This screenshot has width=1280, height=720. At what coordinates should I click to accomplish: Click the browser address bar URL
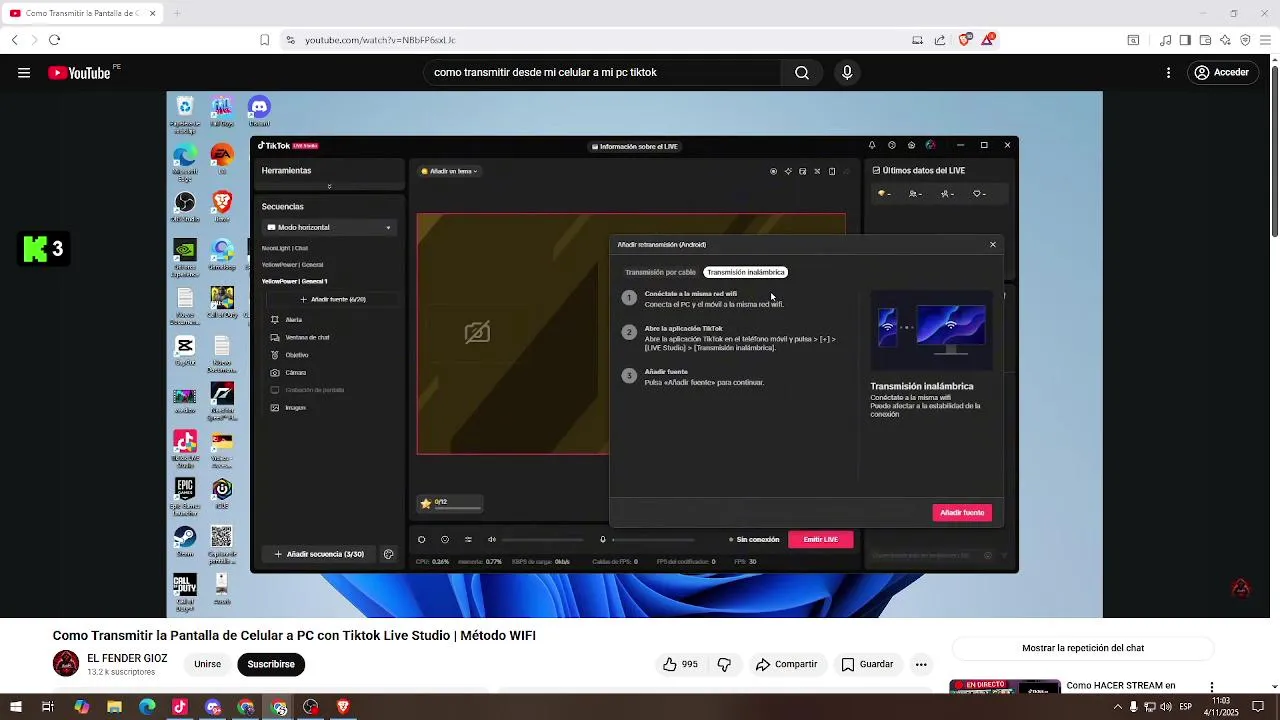(x=380, y=40)
